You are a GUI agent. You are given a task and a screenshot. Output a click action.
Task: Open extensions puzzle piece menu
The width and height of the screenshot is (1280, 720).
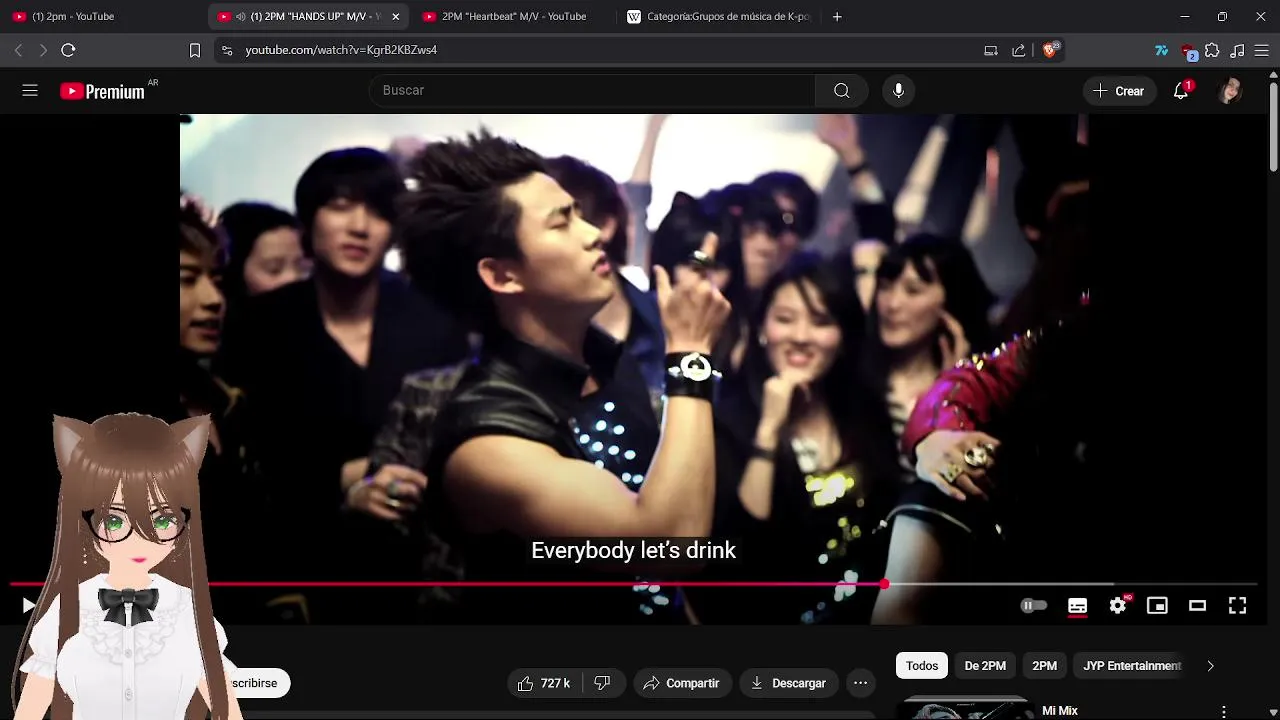[1212, 50]
